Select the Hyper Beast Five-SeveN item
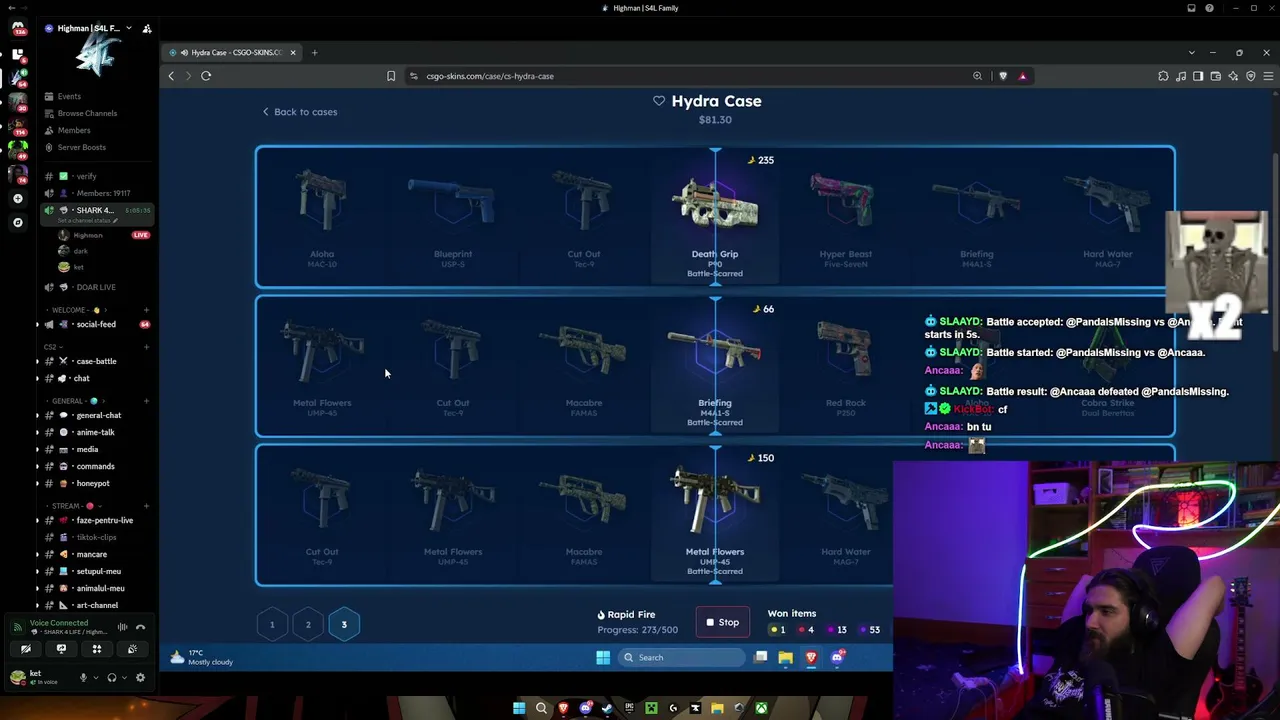 845,218
